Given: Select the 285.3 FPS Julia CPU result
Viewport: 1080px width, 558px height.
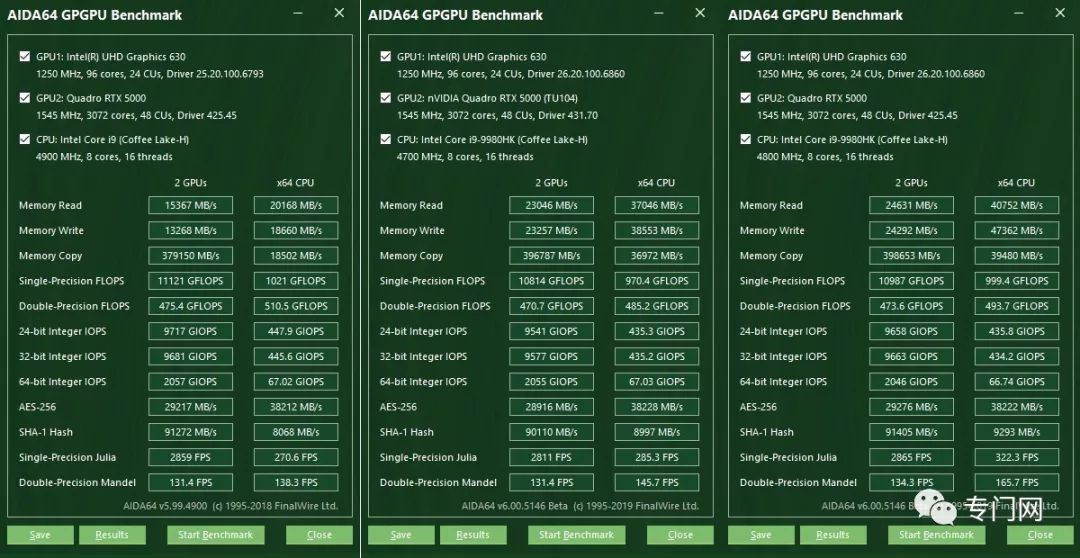Looking at the screenshot, I should coord(657,457).
